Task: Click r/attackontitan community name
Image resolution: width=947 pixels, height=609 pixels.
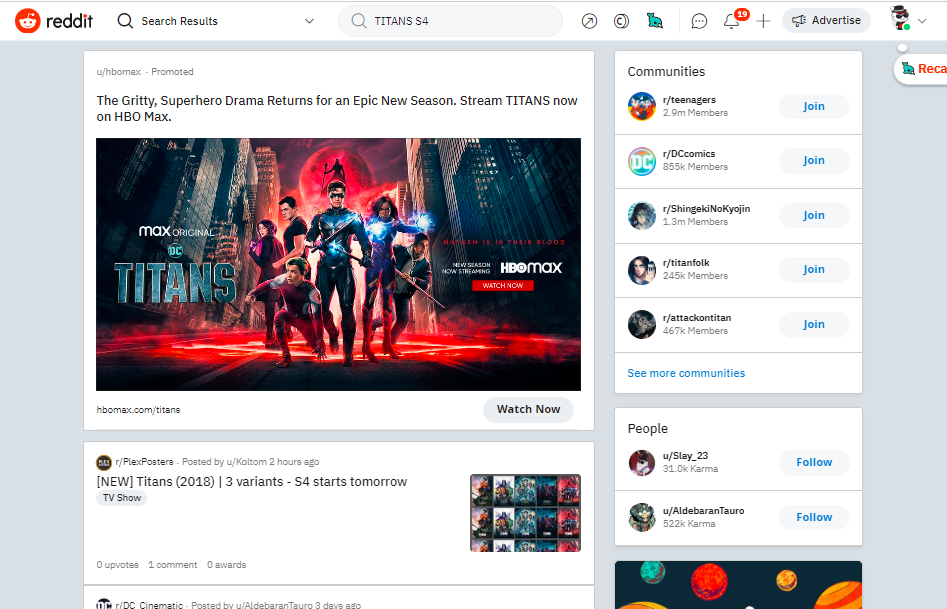Action: [697, 318]
